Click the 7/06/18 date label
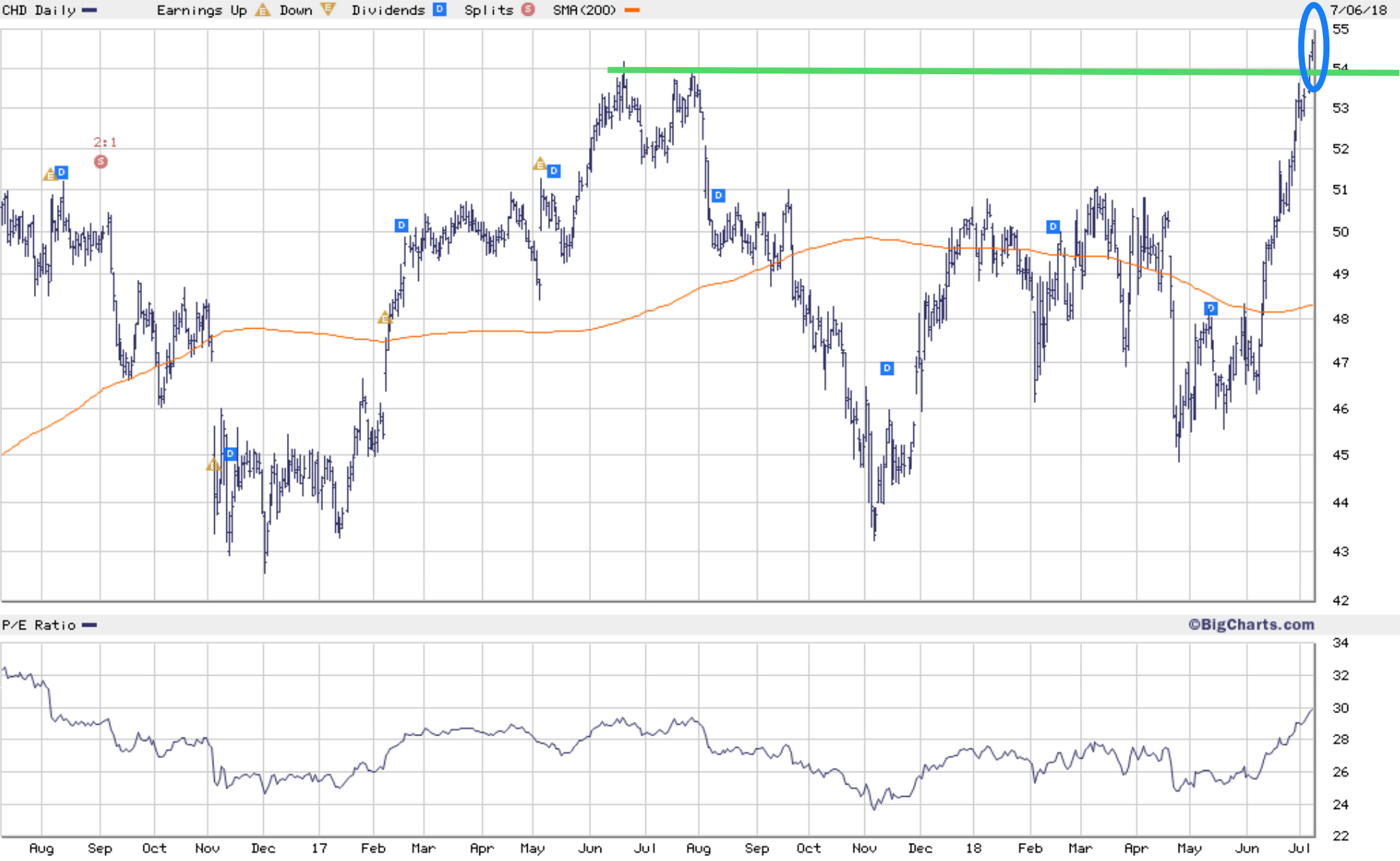 [x=1359, y=10]
